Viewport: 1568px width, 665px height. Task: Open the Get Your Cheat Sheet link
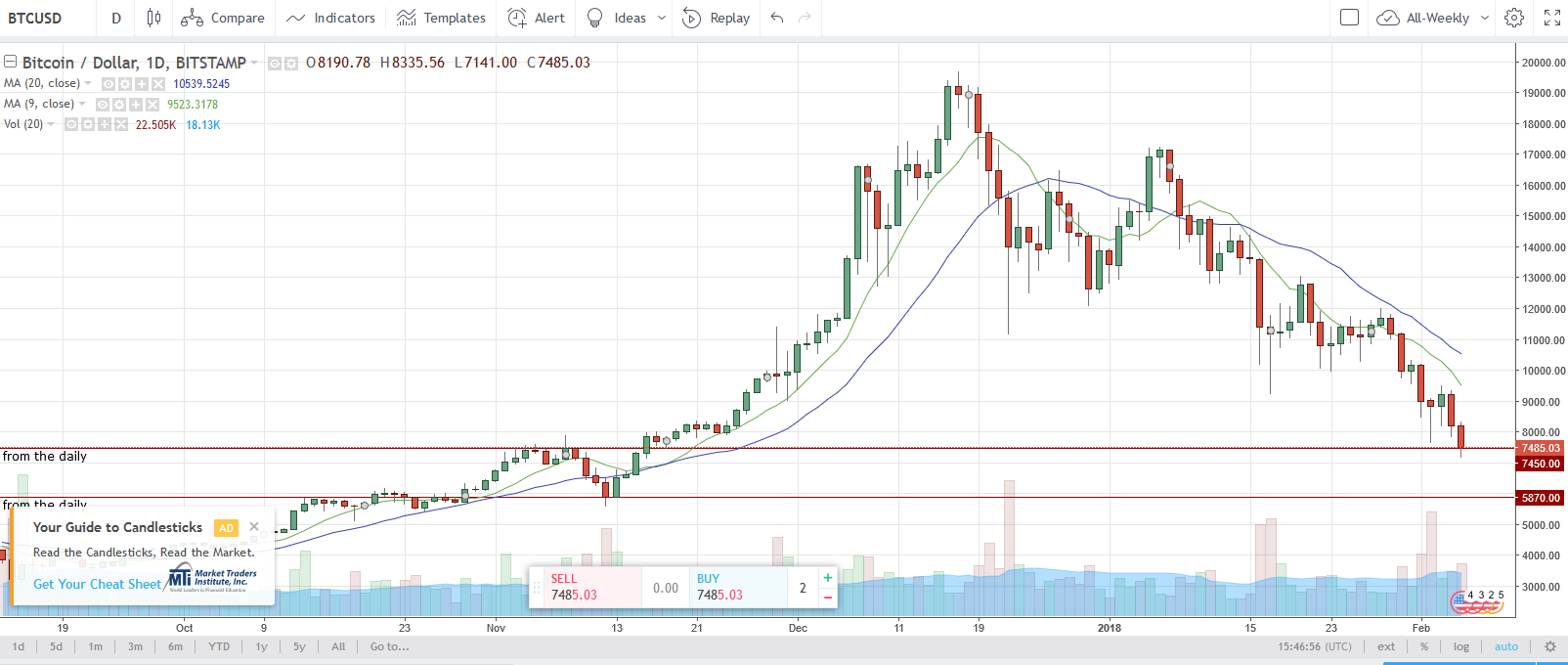pyautogui.click(x=97, y=584)
